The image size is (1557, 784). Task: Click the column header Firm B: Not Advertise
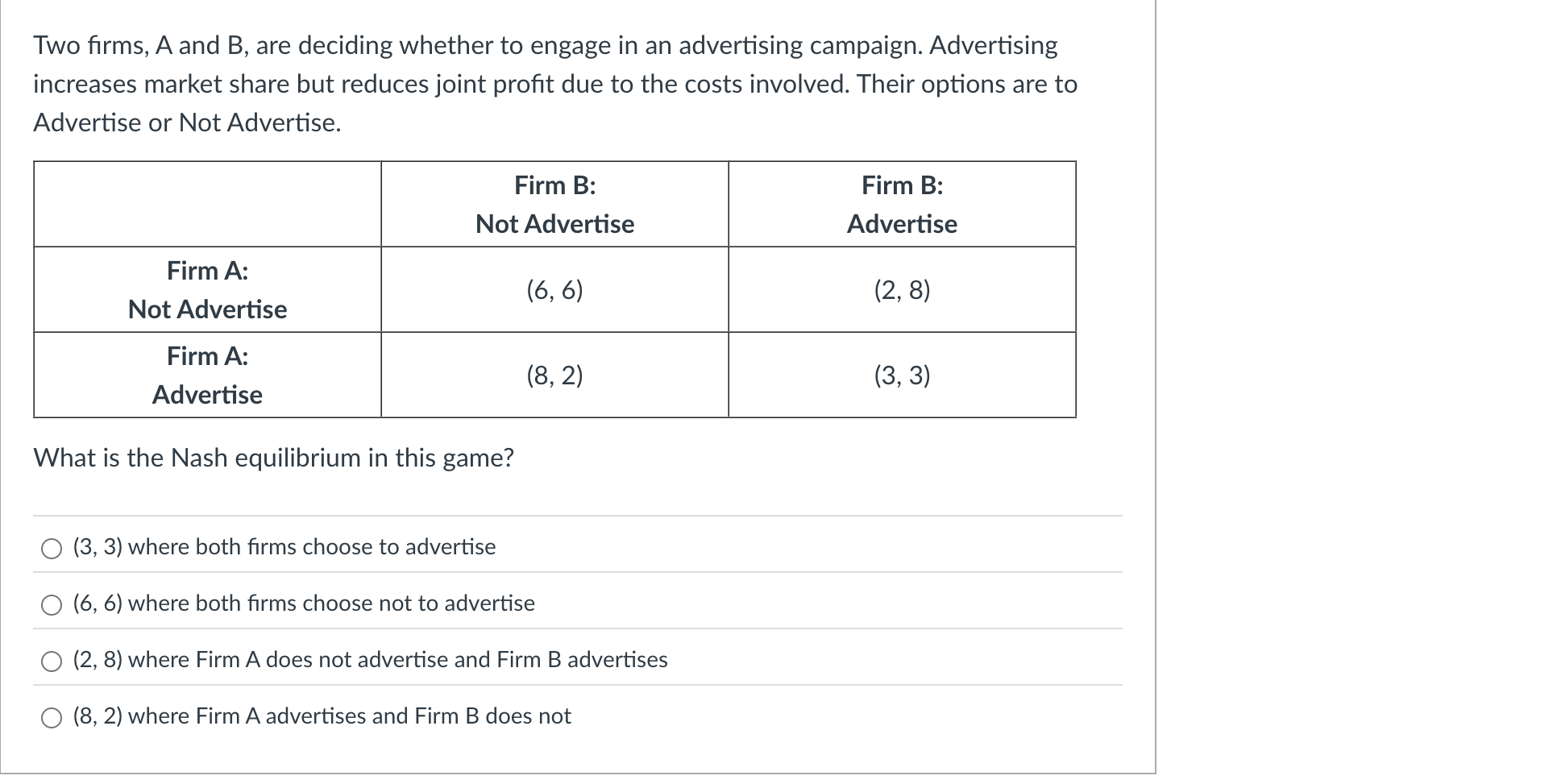pyautogui.click(x=554, y=204)
